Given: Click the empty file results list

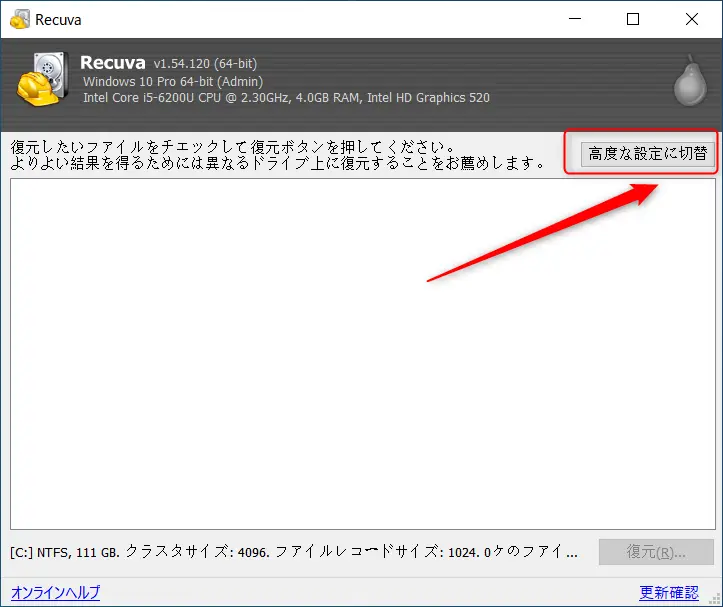Looking at the screenshot, I should (x=363, y=354).
